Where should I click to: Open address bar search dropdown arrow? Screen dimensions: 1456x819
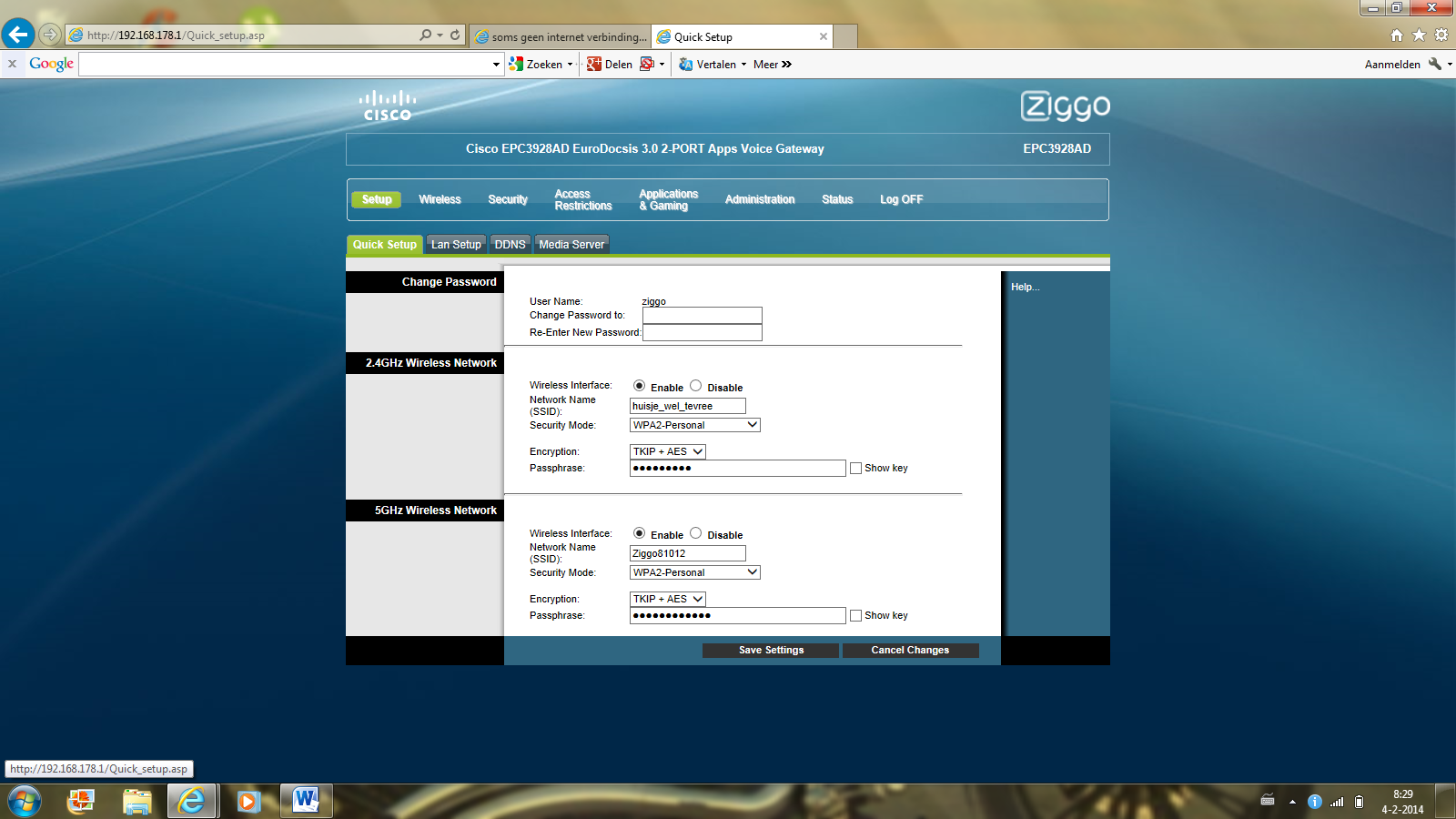coord(440,35)
